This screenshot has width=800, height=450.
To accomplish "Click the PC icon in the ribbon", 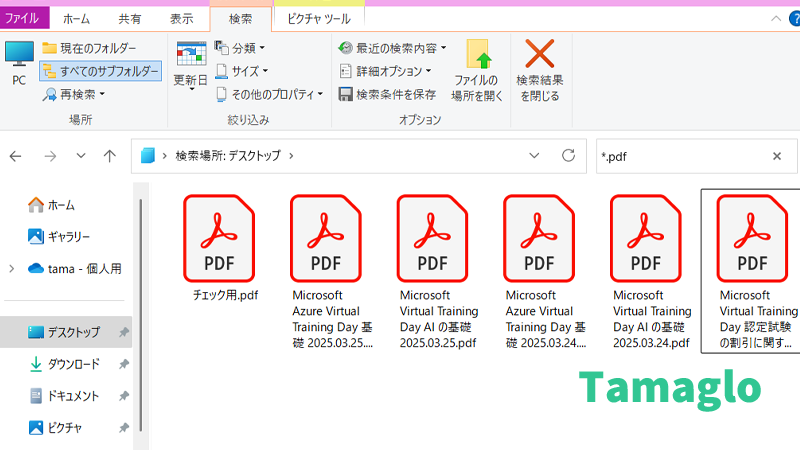I will pyautogui.click(x=19, y=62).
